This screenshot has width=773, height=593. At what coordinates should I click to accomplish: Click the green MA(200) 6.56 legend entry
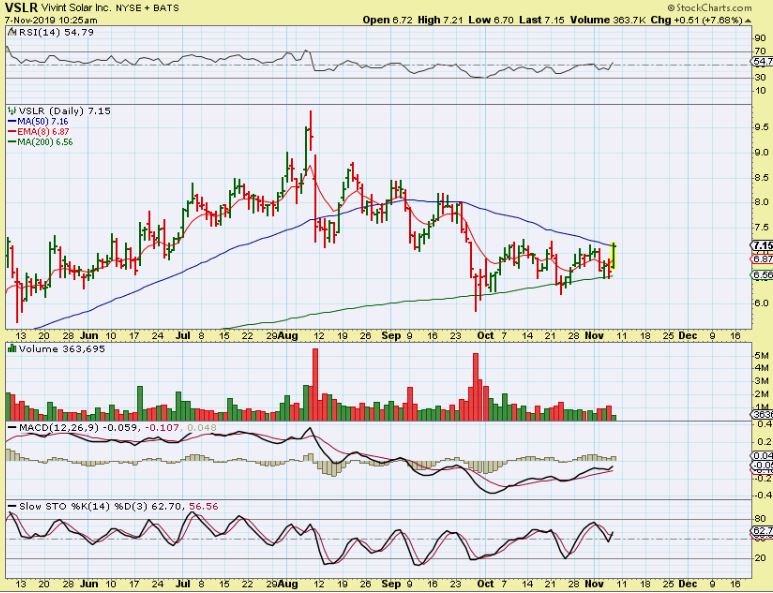click(x=40, y=142)
